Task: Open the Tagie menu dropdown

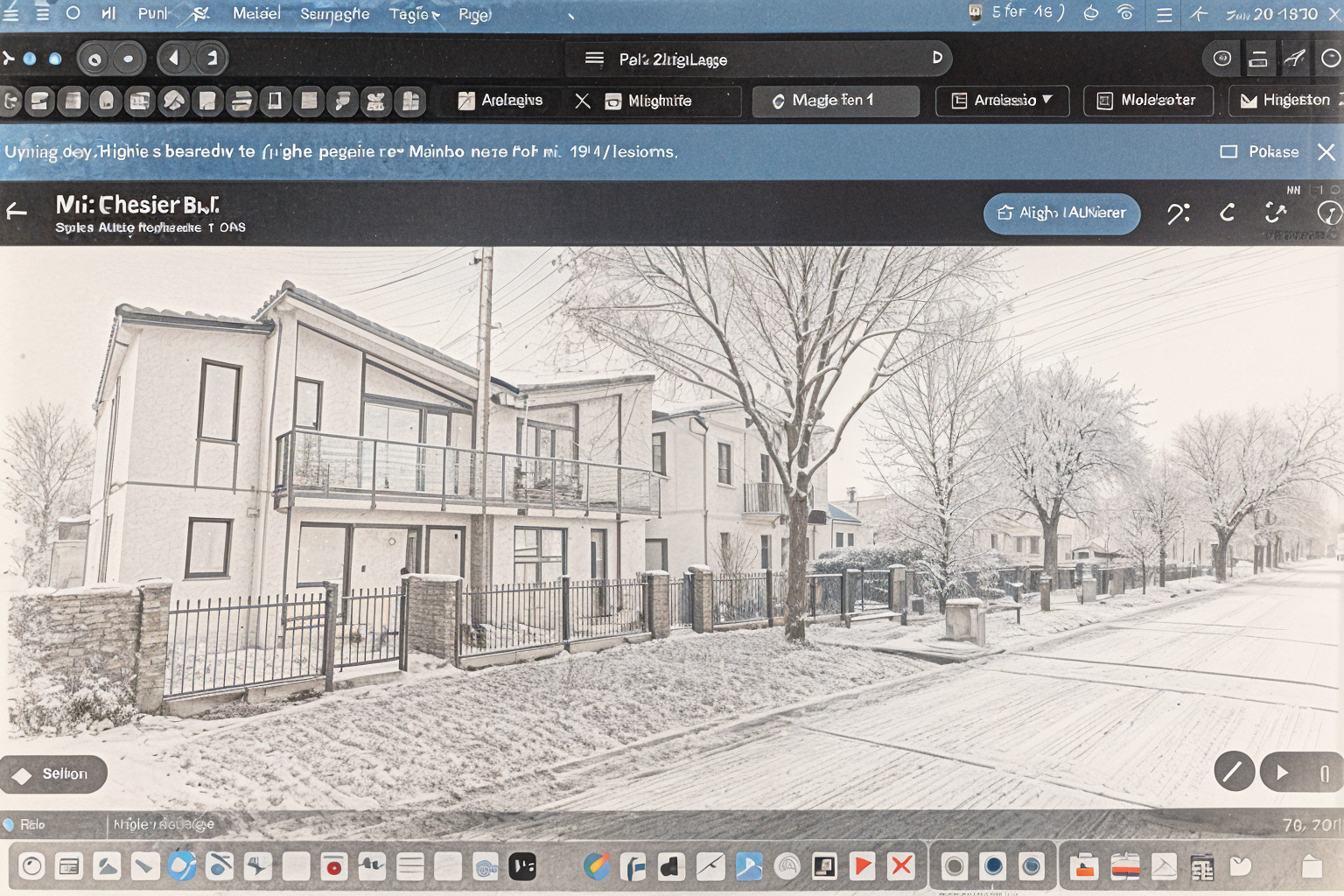Action: pos(414,14)
